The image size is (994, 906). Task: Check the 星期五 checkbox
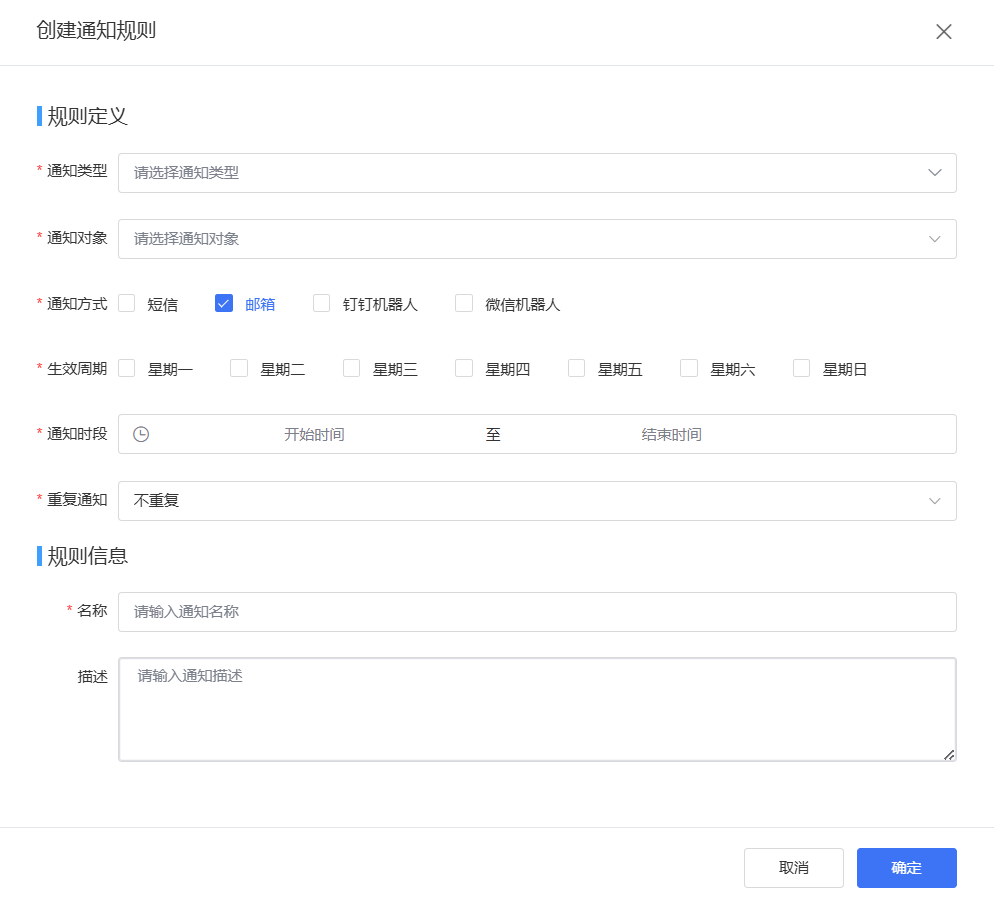point(576,368)
